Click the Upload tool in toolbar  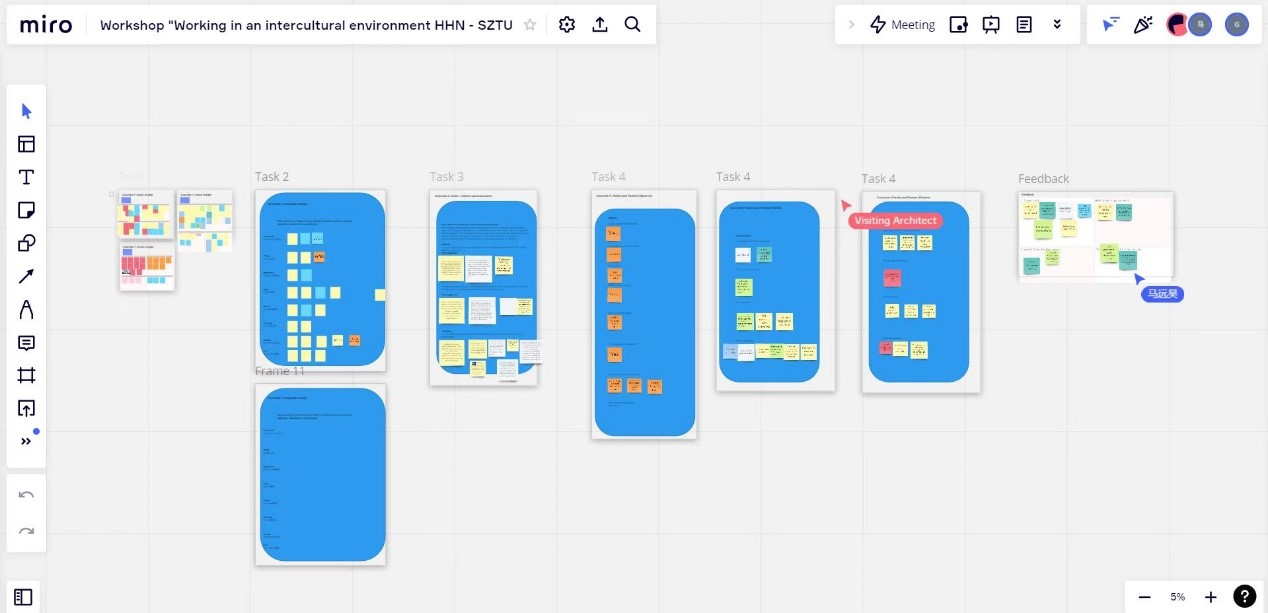(x=27, y=408)
